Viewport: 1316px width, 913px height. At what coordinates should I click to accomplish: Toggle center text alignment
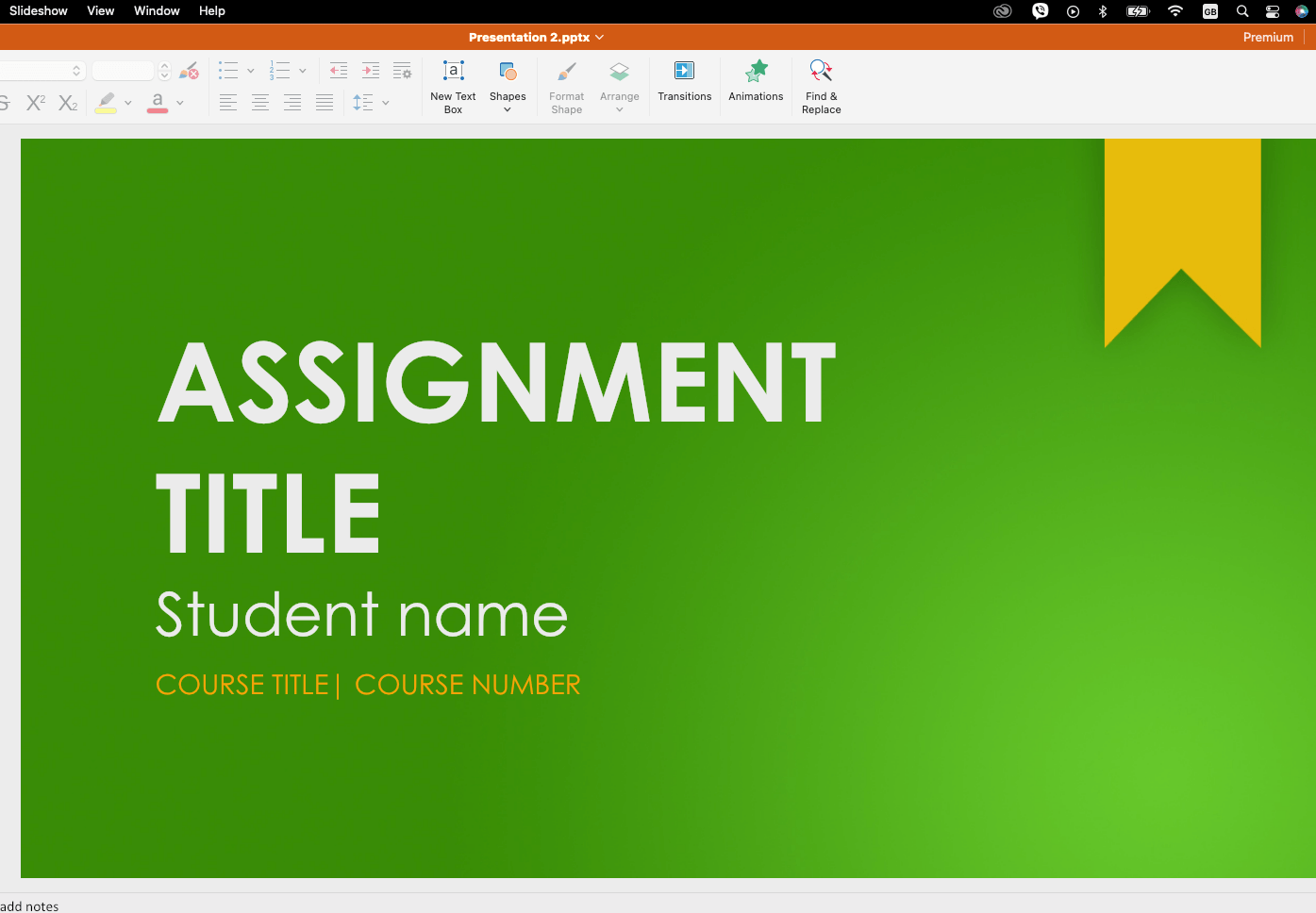260,103
